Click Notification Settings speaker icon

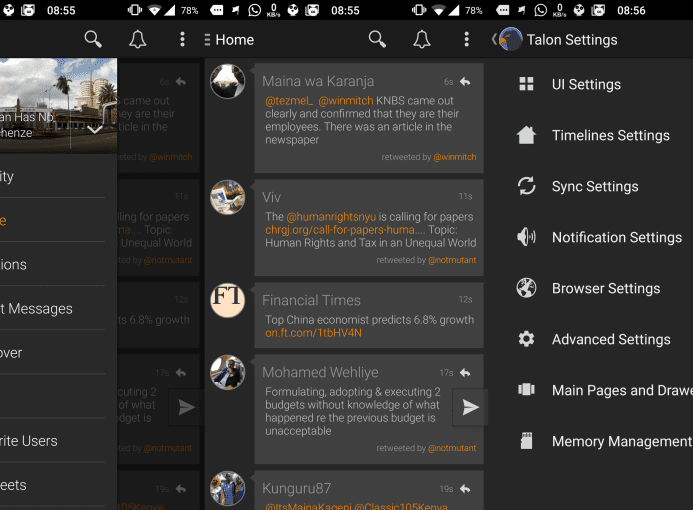click(x=526, y=237)
